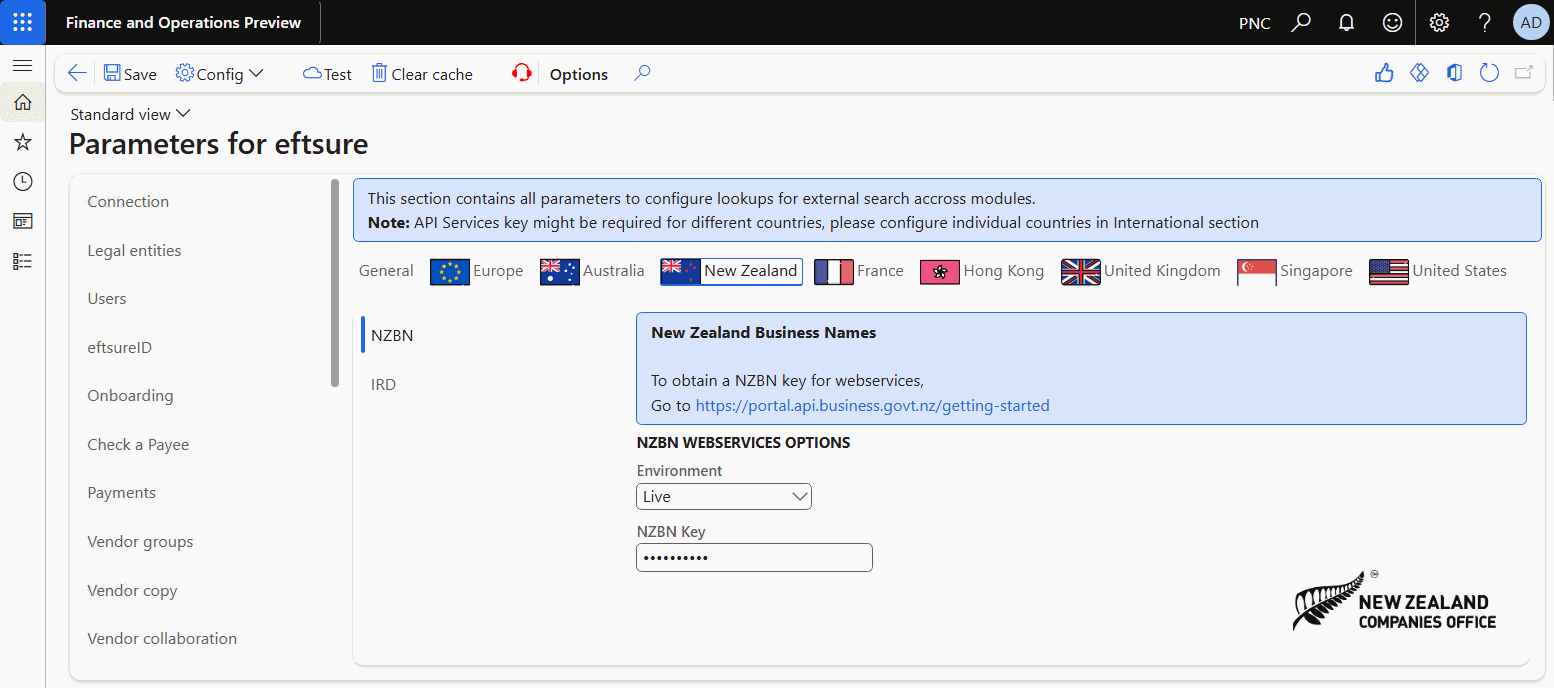Open Workspaces icon in sidebar
1554x688 pixels.
point(22,221)
